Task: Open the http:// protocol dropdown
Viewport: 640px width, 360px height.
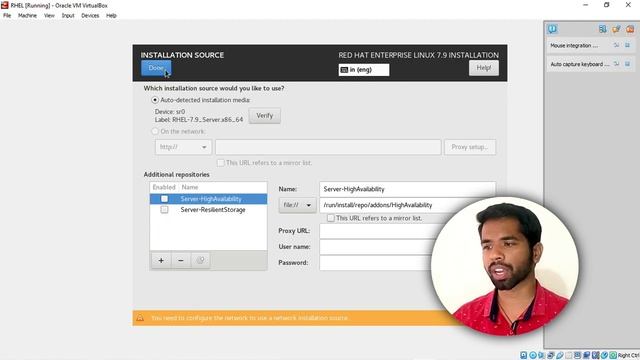Action: [x=183, y=147]
